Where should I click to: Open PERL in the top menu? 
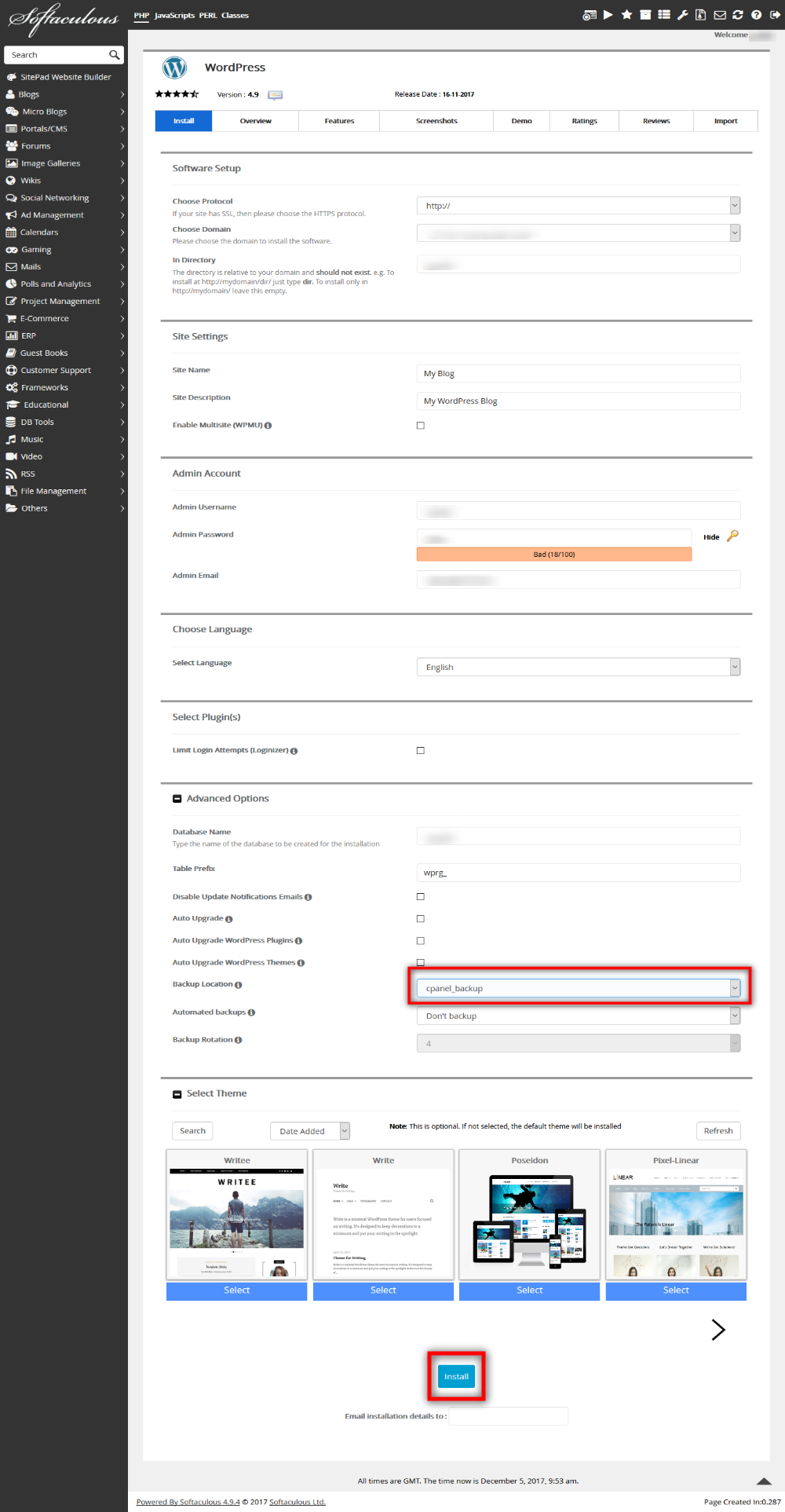coord(208,16)
